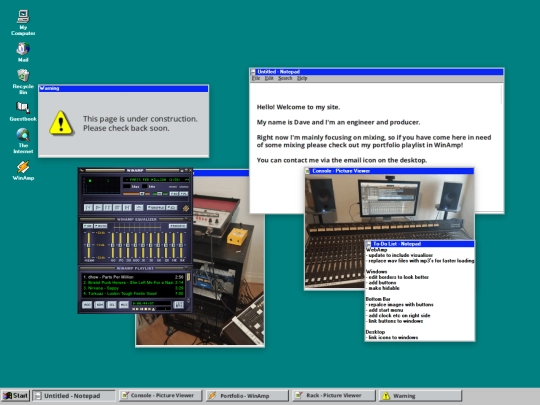Open the Search menu in Untitled Notepad
The height and width of the screenshot is (405, 540).
pos(285,78)
